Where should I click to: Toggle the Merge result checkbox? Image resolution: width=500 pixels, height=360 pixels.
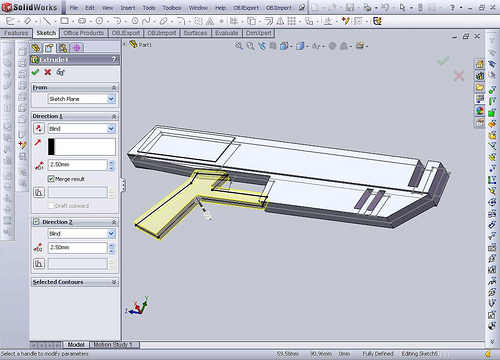click(x=51, y=179)
